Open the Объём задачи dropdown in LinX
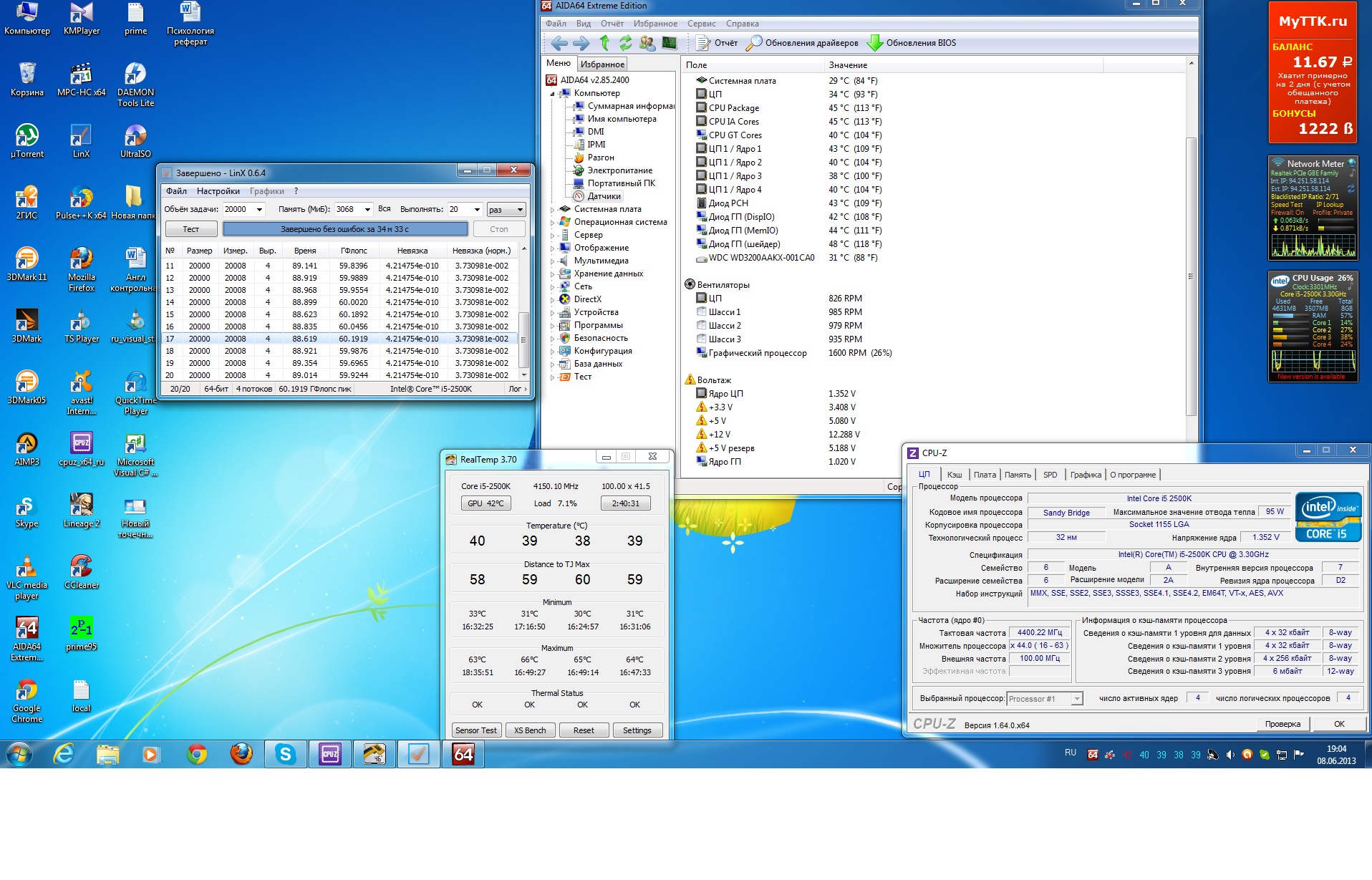 pyautogui.click(x=259, y=210)
